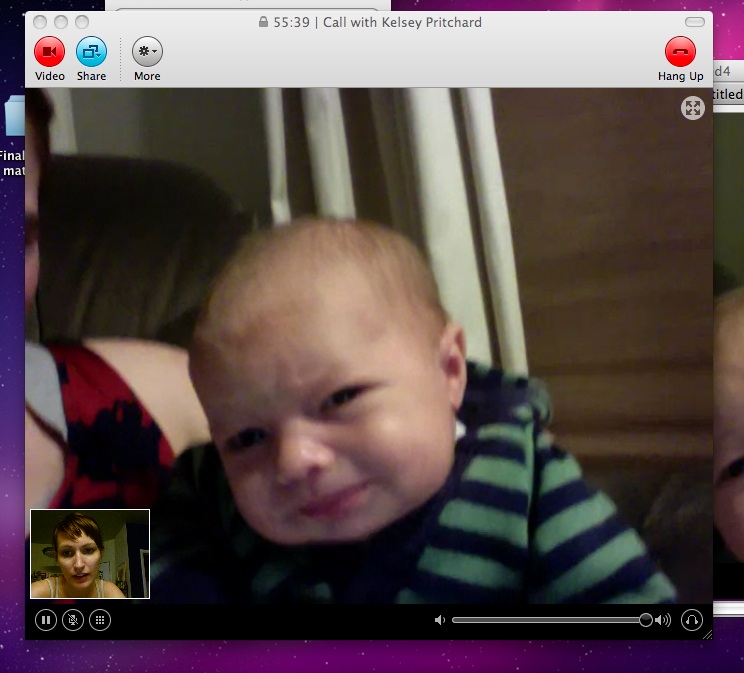Pause the call with the hold button

pyautogui.click(x=46, y=620)
